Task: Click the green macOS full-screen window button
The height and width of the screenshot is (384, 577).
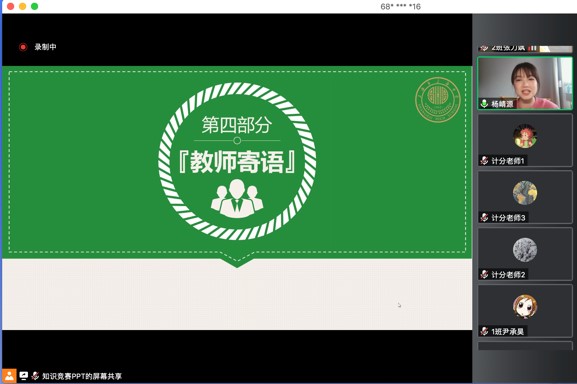Action: [x=35, y=6]
